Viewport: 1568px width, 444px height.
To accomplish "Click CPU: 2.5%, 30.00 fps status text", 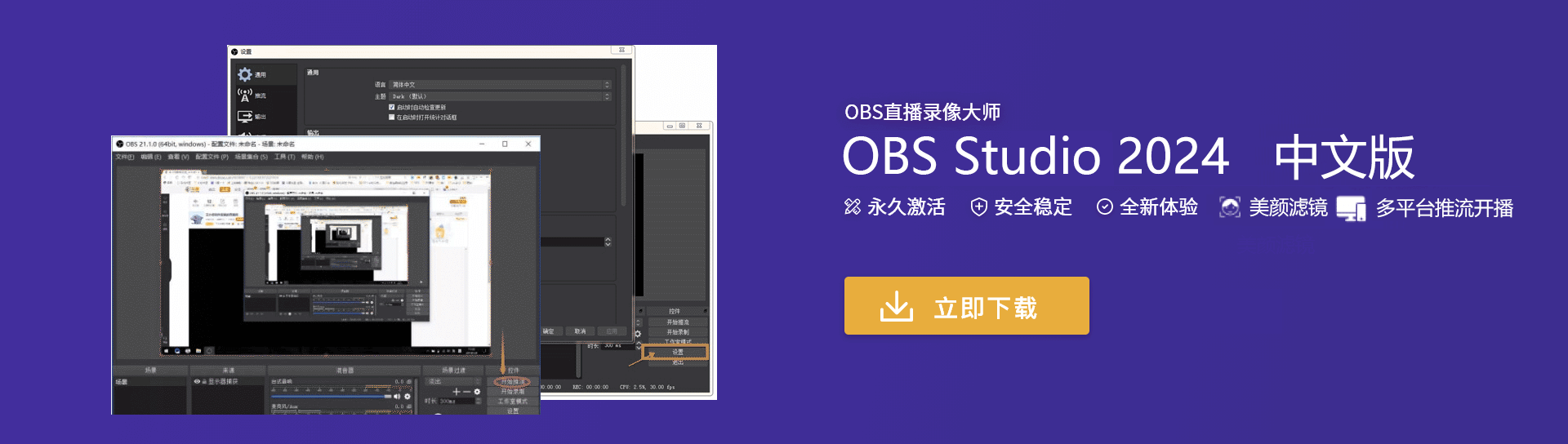I will (647, 387).
